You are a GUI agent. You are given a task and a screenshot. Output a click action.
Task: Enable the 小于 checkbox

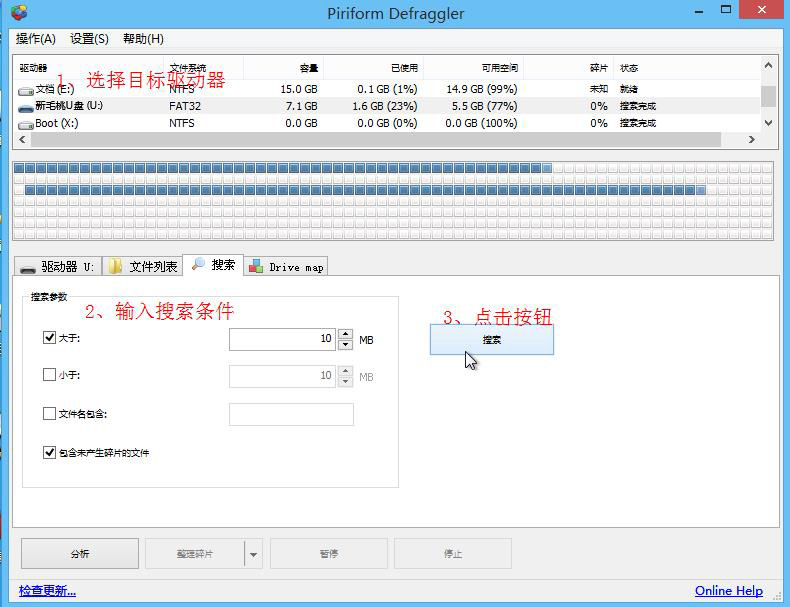49,375
